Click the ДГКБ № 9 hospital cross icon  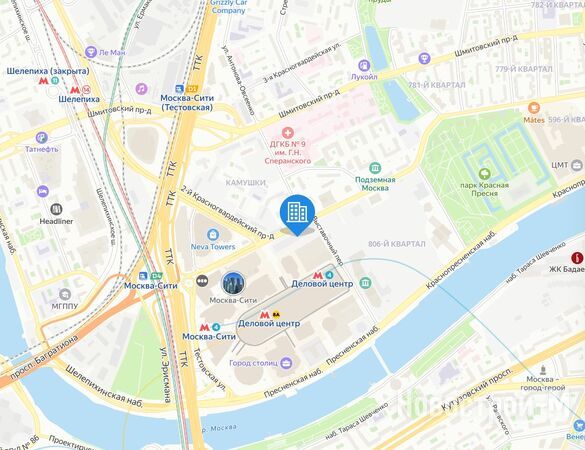287,132
